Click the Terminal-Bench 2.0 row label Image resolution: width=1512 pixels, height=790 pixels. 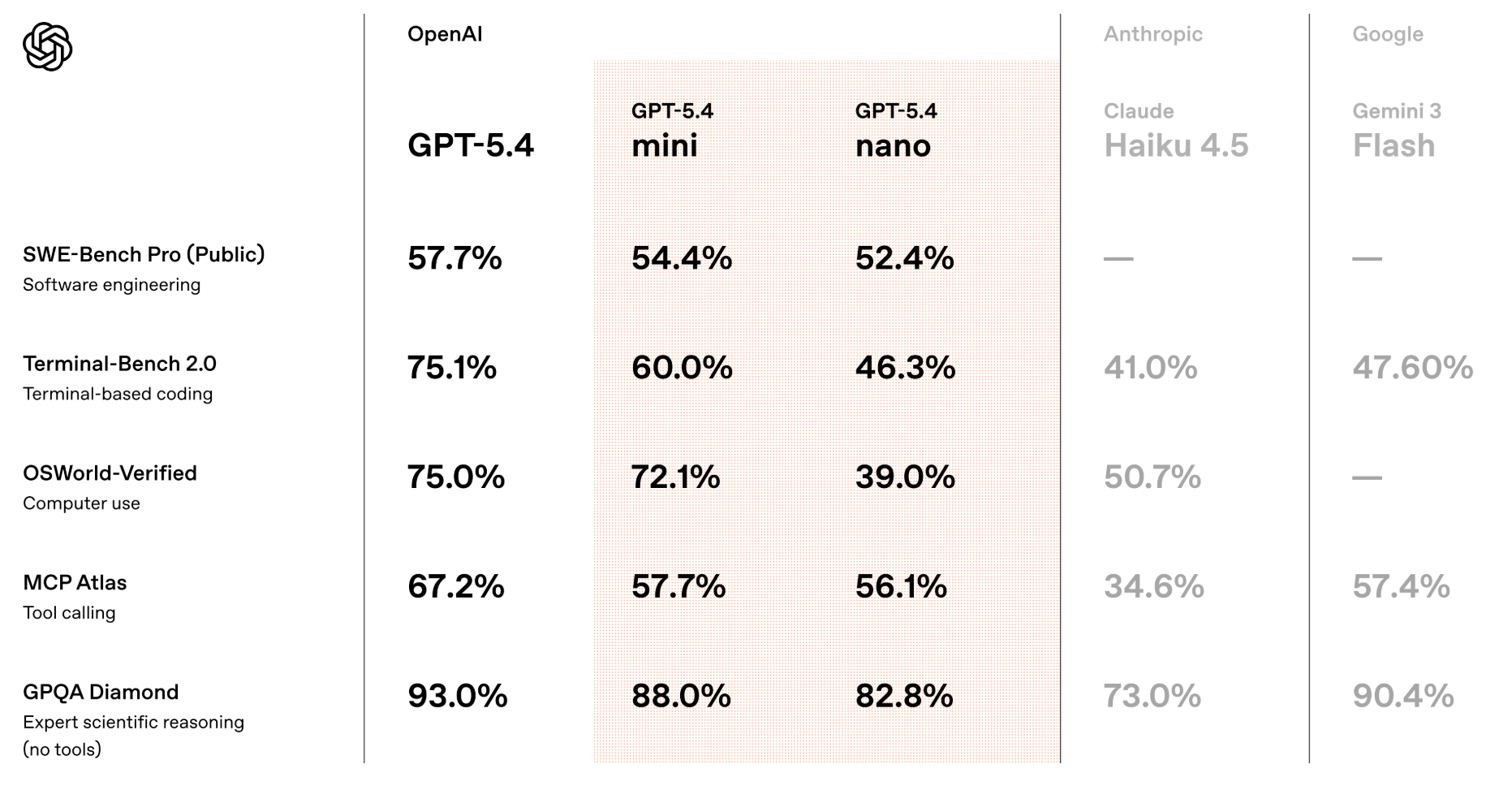[119, 364]
